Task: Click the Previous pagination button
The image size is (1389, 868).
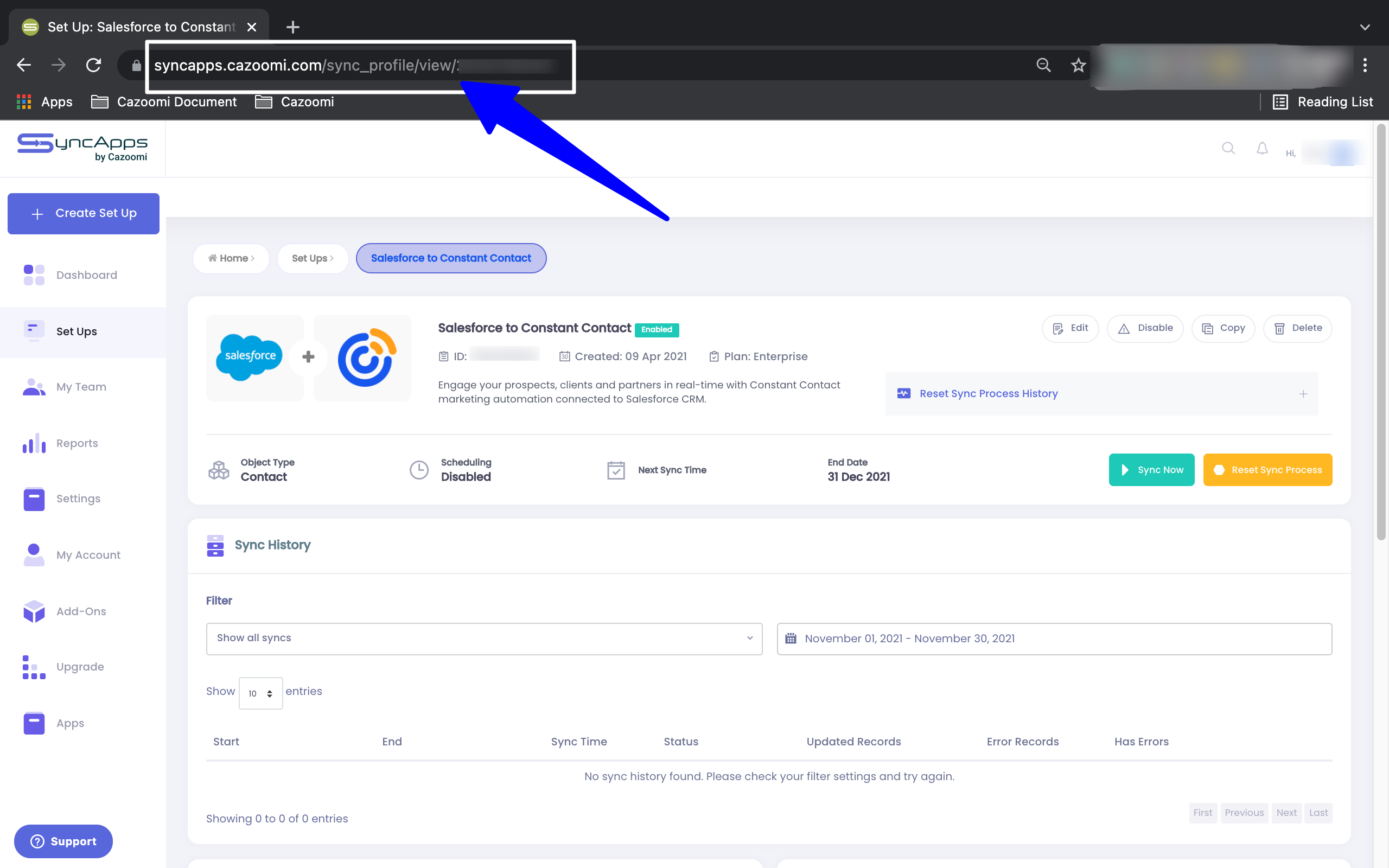Action: point(1244,813)
